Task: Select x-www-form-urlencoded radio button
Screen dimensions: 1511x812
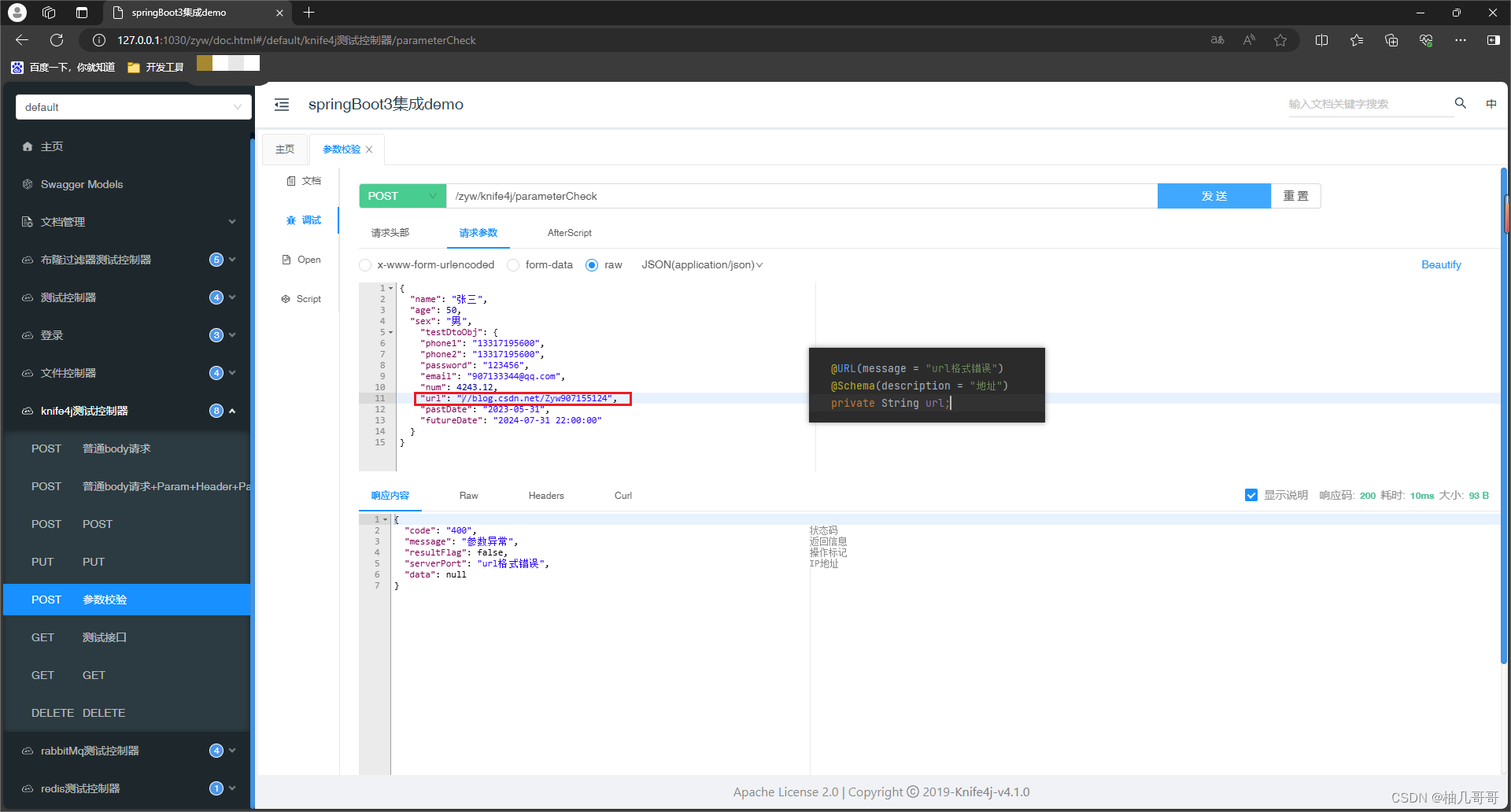Action: [365, 265]
